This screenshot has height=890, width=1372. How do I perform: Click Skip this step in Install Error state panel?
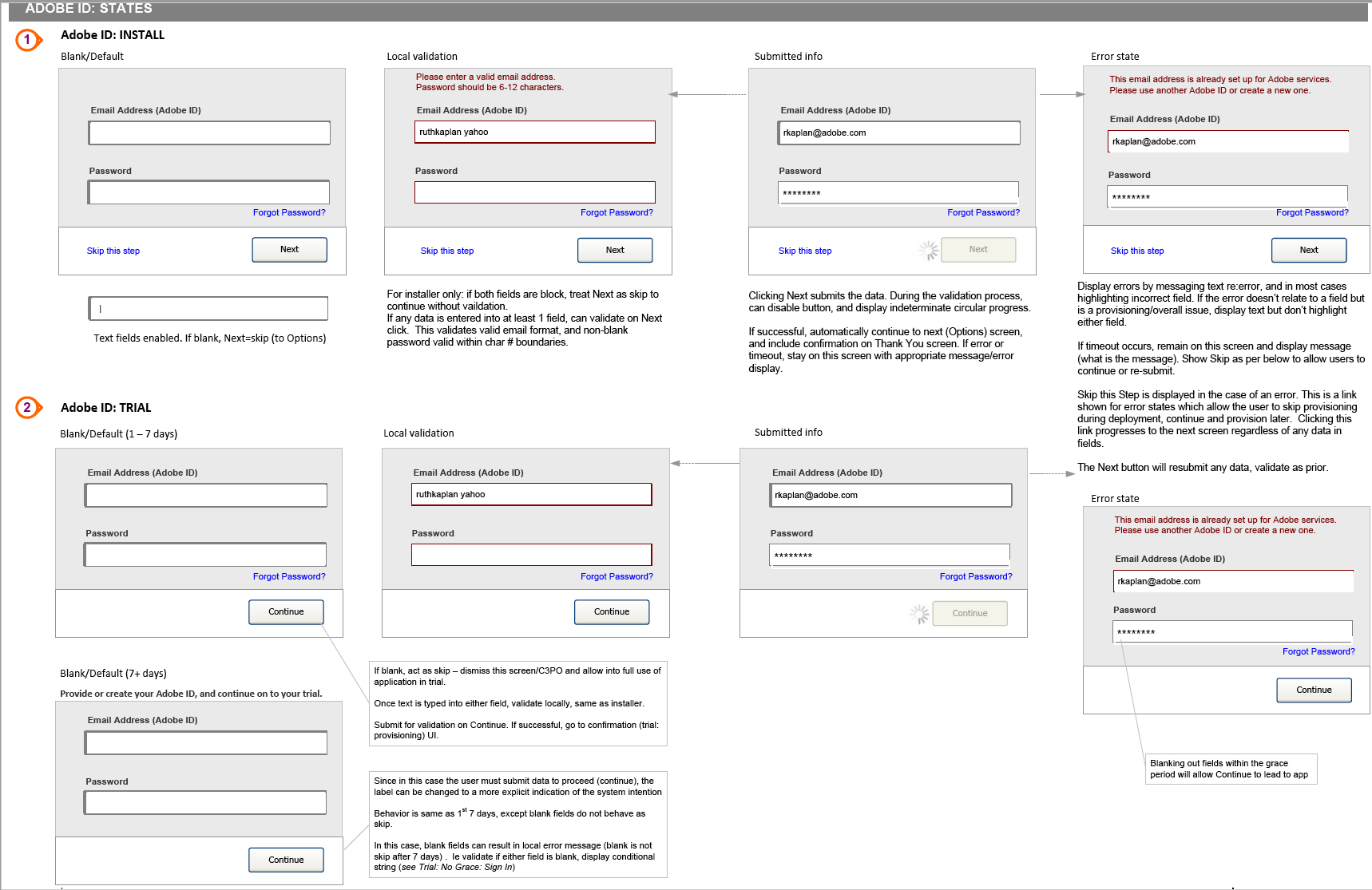pos(1137,251)
